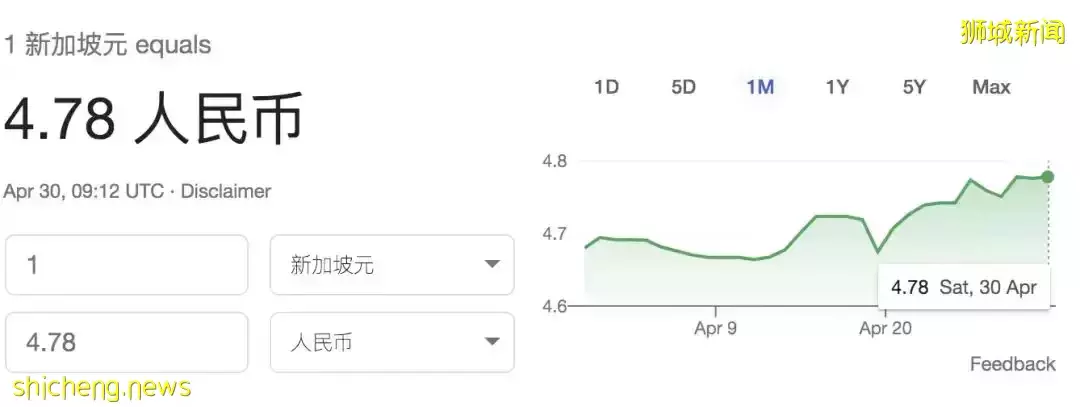This screenshot has height=407, width=1080.
Task: Show the Max time range chart
Action: 991,87
